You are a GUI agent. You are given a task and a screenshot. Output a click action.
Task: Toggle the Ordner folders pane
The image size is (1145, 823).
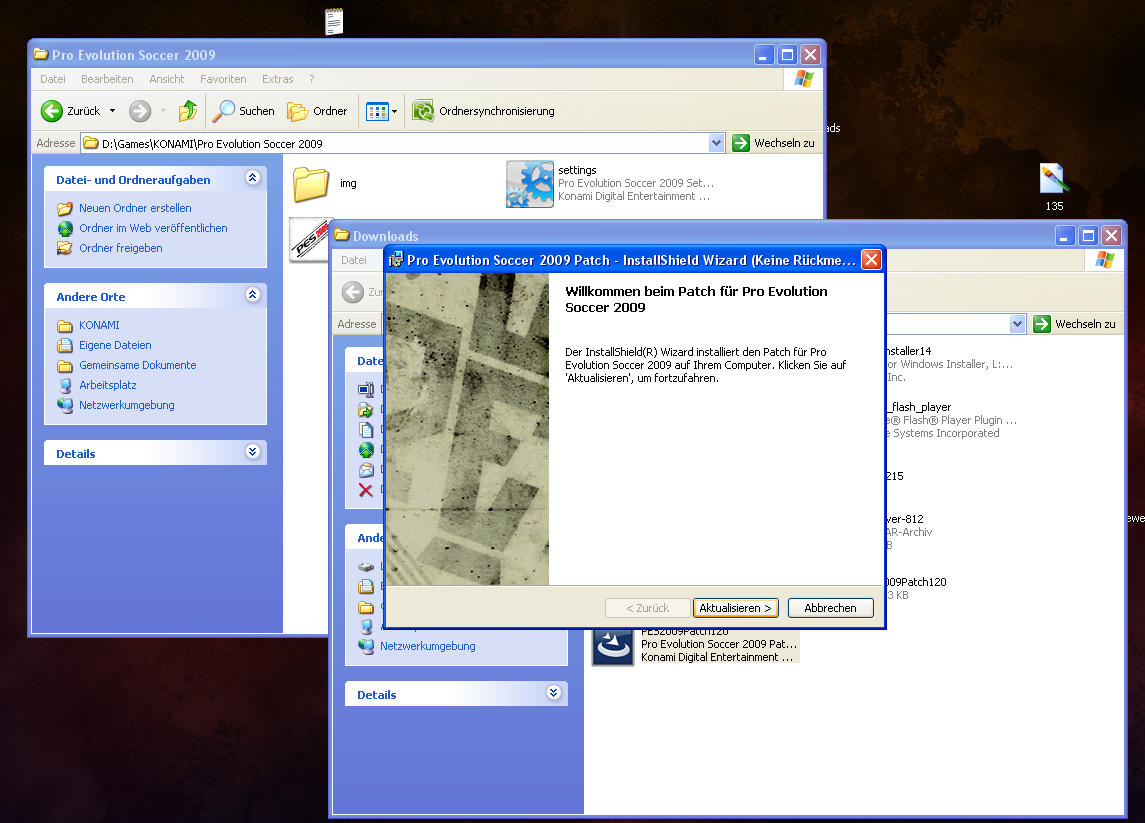tap(318, 111)
